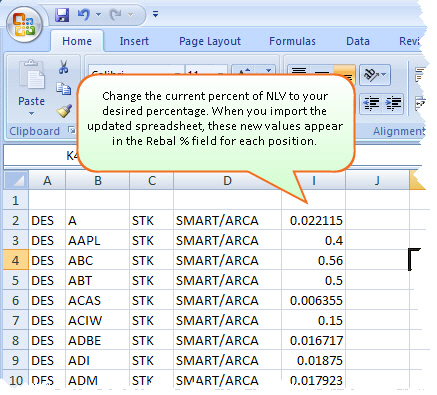Viewport: 437px width, 395px height.
Task: Select row 7 header
Action: click(x=16, y=320)
